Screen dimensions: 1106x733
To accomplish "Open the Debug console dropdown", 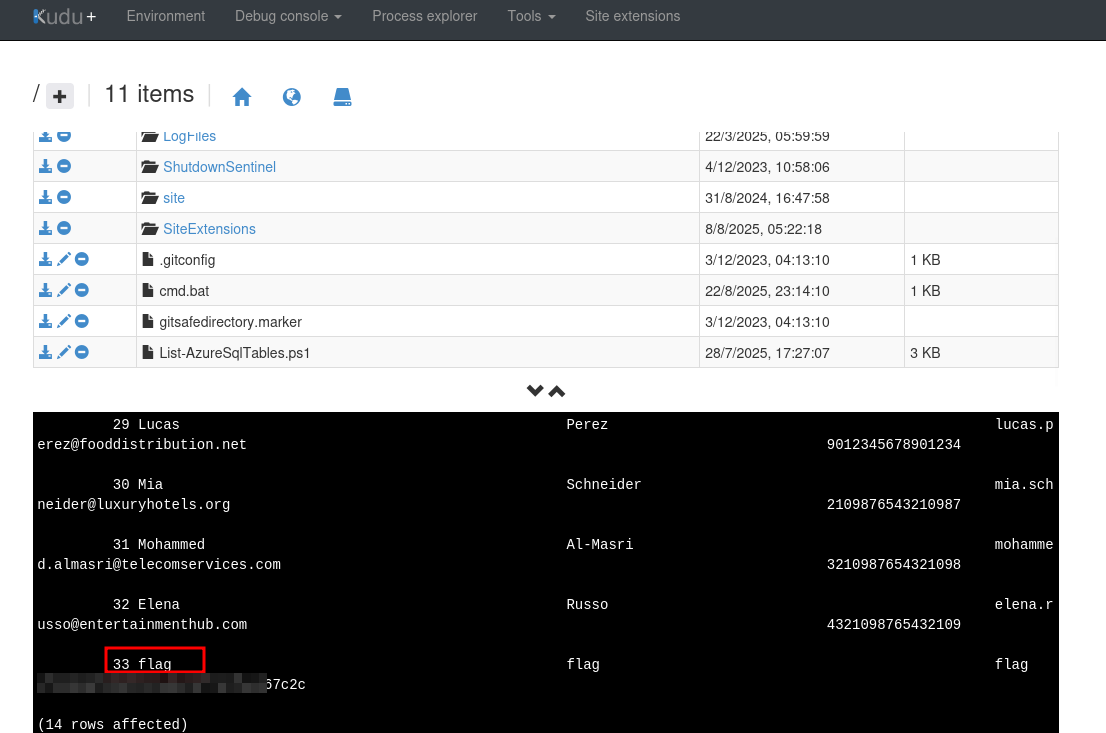I will pos(288,16).
